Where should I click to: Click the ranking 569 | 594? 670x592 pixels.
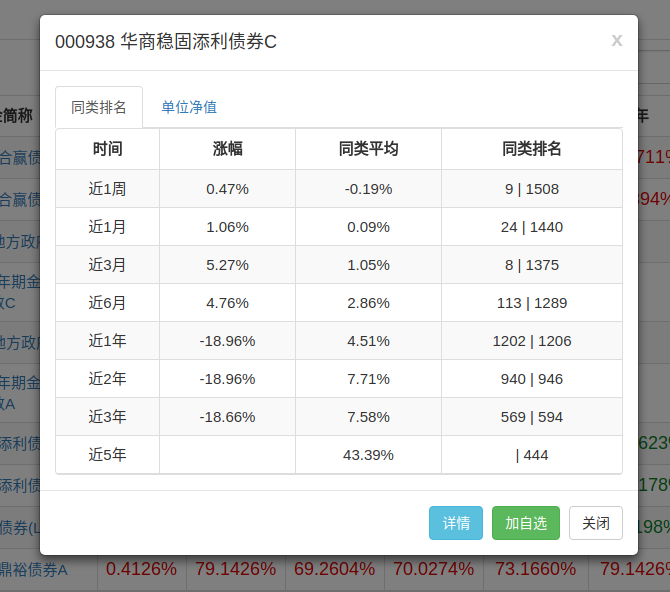[x=532, y=417]
